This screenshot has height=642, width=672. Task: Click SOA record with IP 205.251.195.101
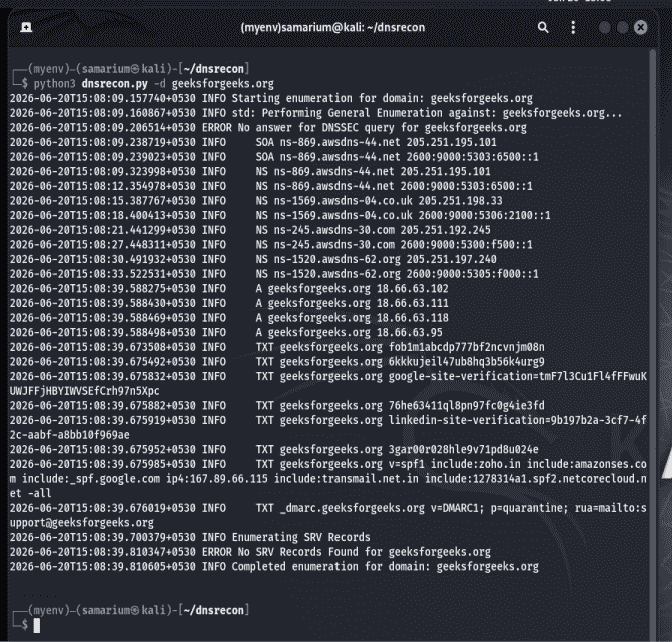pos(253,142)
